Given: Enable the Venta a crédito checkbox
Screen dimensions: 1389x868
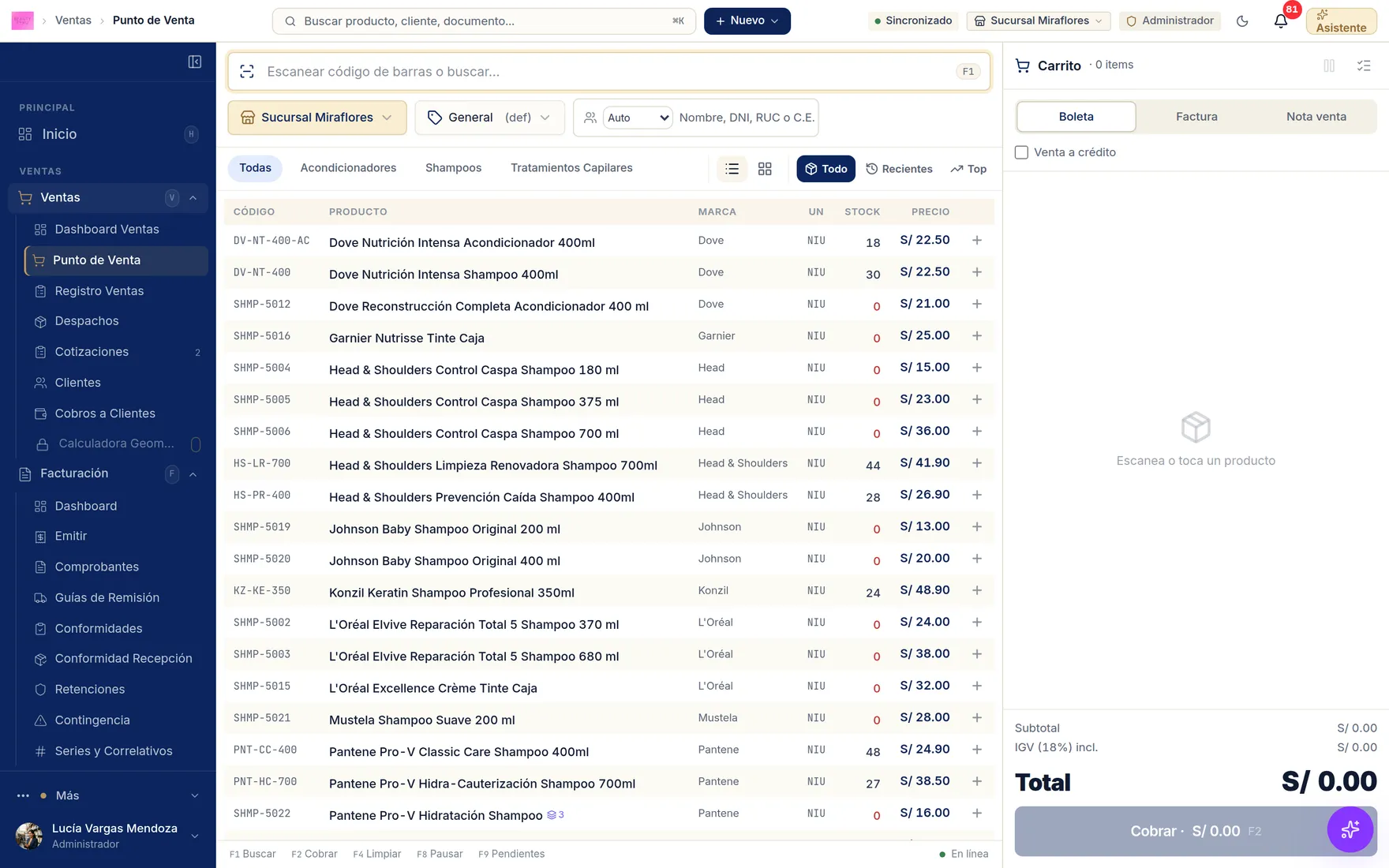Looking at the screenshot, I should [x=1021, y=152].
